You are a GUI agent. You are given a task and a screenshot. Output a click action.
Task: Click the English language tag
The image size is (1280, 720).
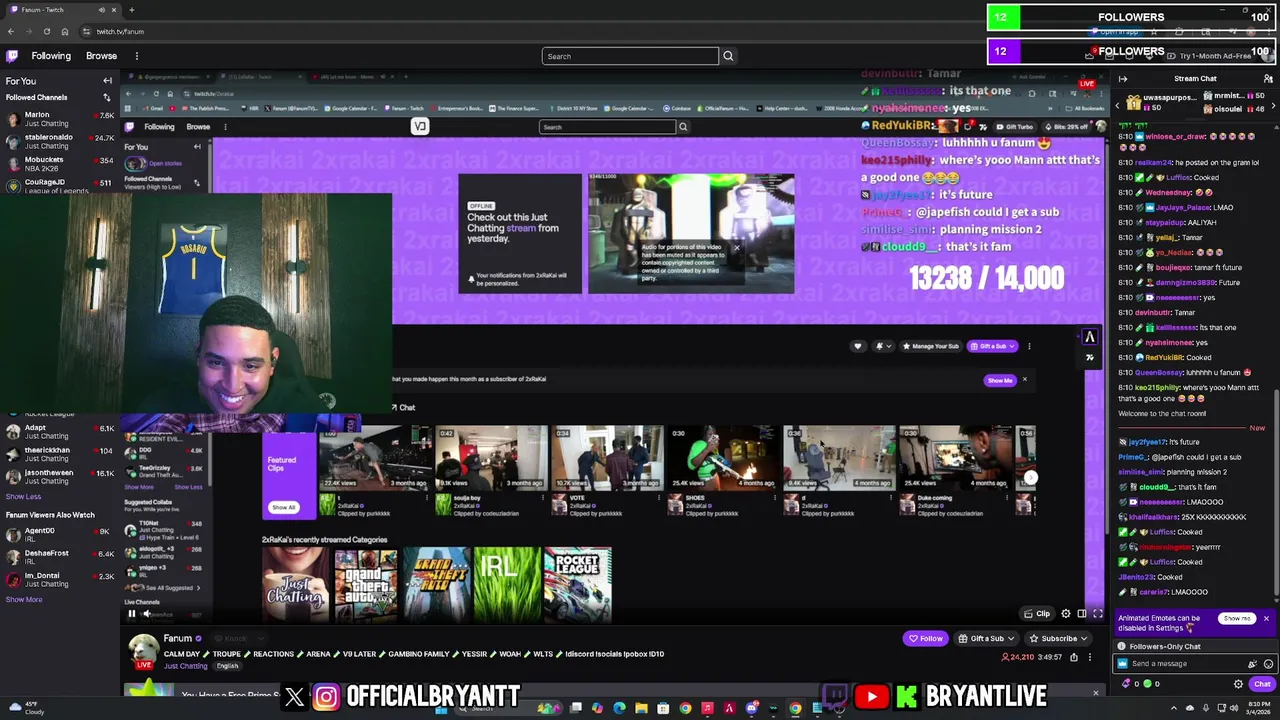pos(227,666)
